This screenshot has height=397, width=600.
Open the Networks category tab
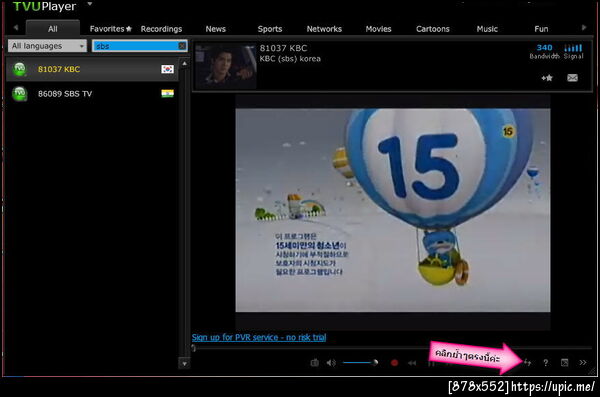point(324,29)
